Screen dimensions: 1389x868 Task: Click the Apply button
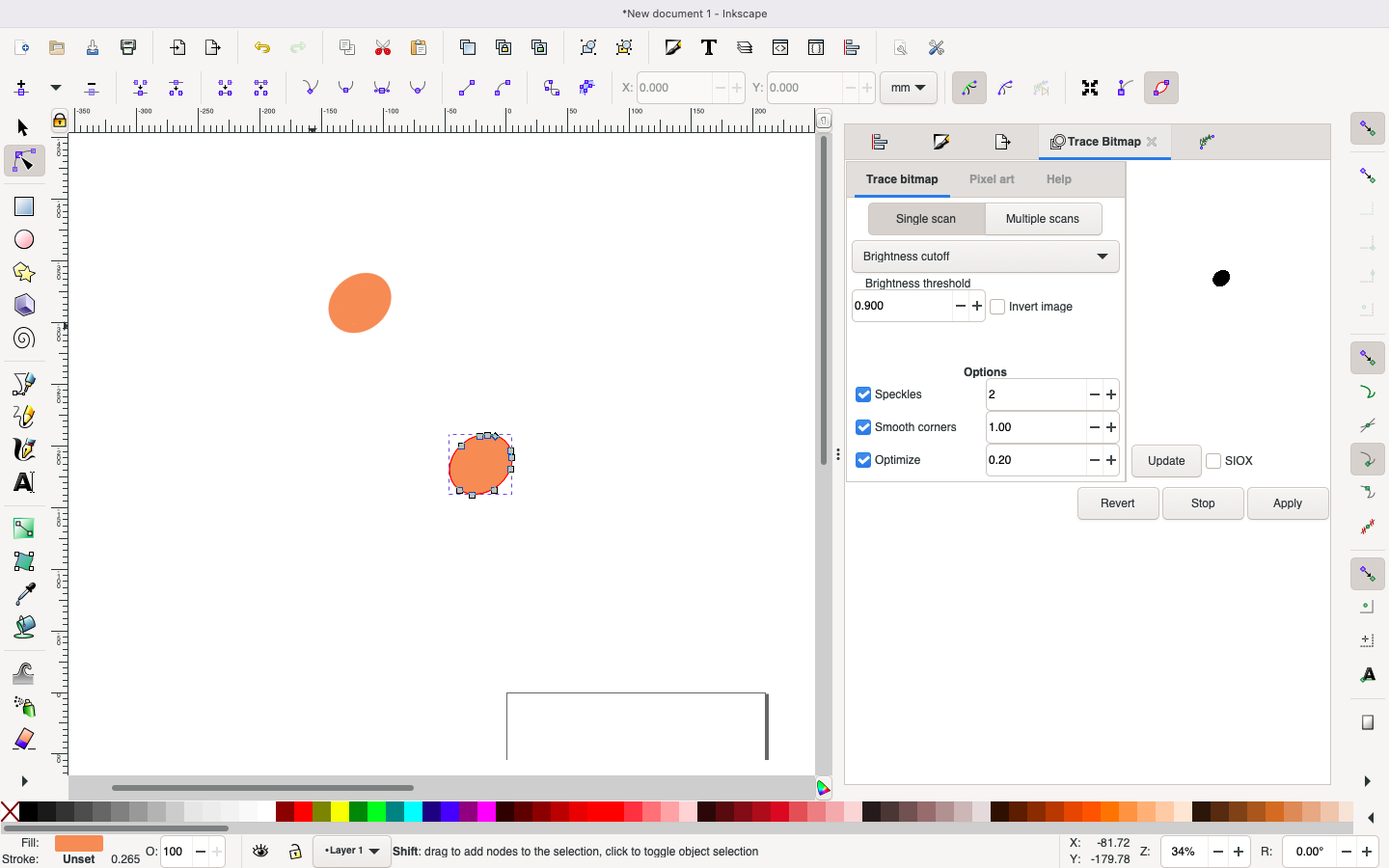click(1287, 502)
